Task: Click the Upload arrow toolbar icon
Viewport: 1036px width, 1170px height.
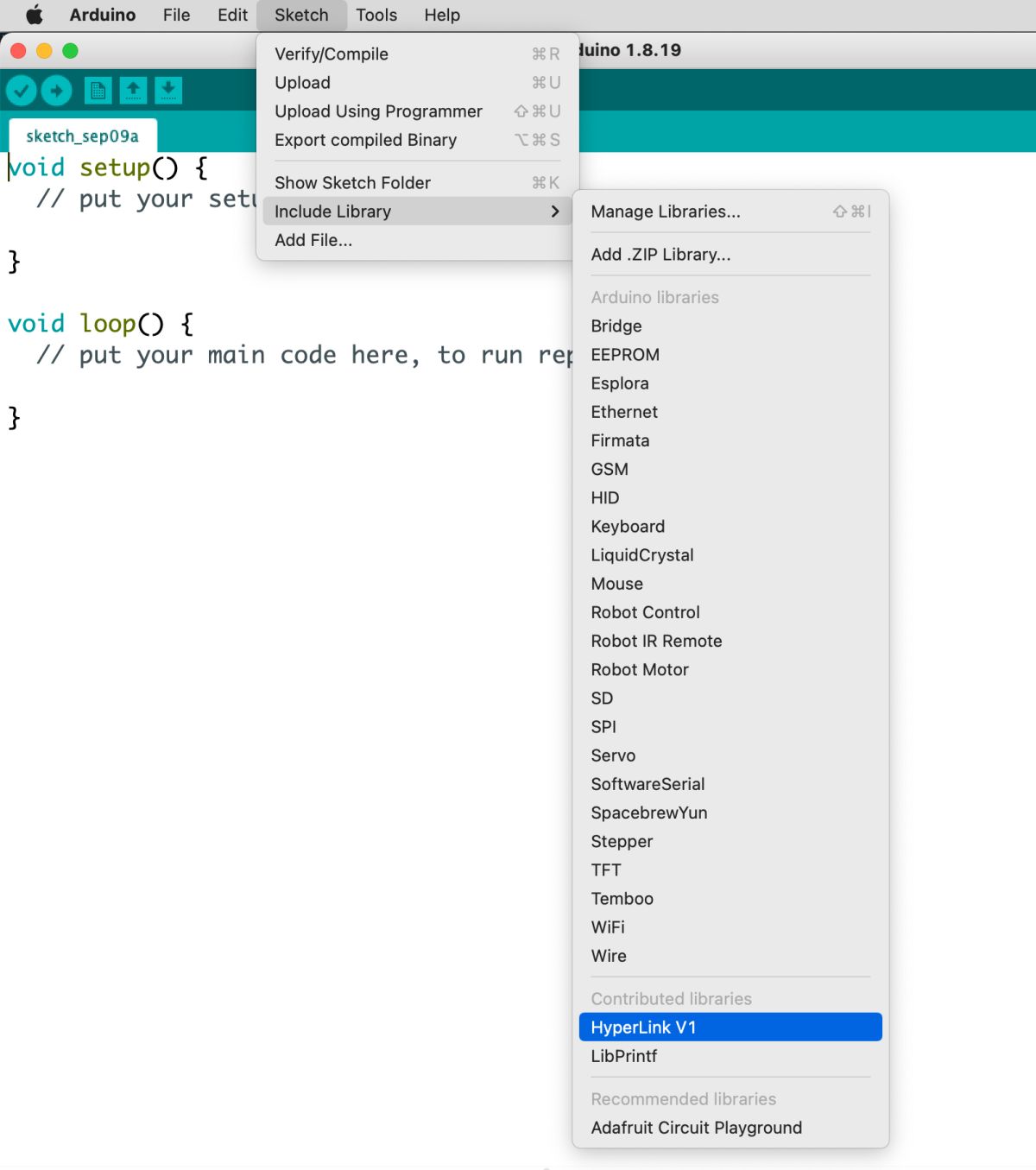Action: coord(57,90)
